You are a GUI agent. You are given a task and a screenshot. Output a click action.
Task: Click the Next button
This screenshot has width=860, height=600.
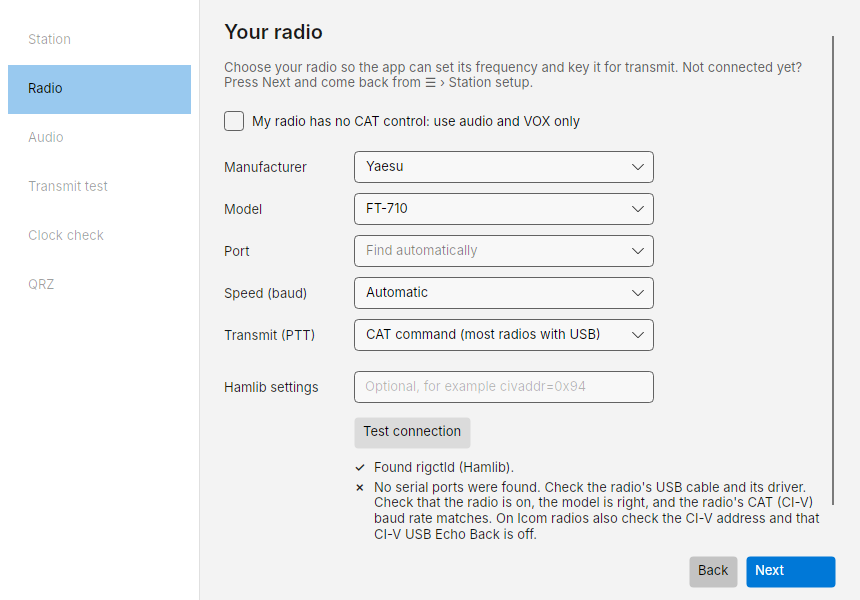point(790,571)
